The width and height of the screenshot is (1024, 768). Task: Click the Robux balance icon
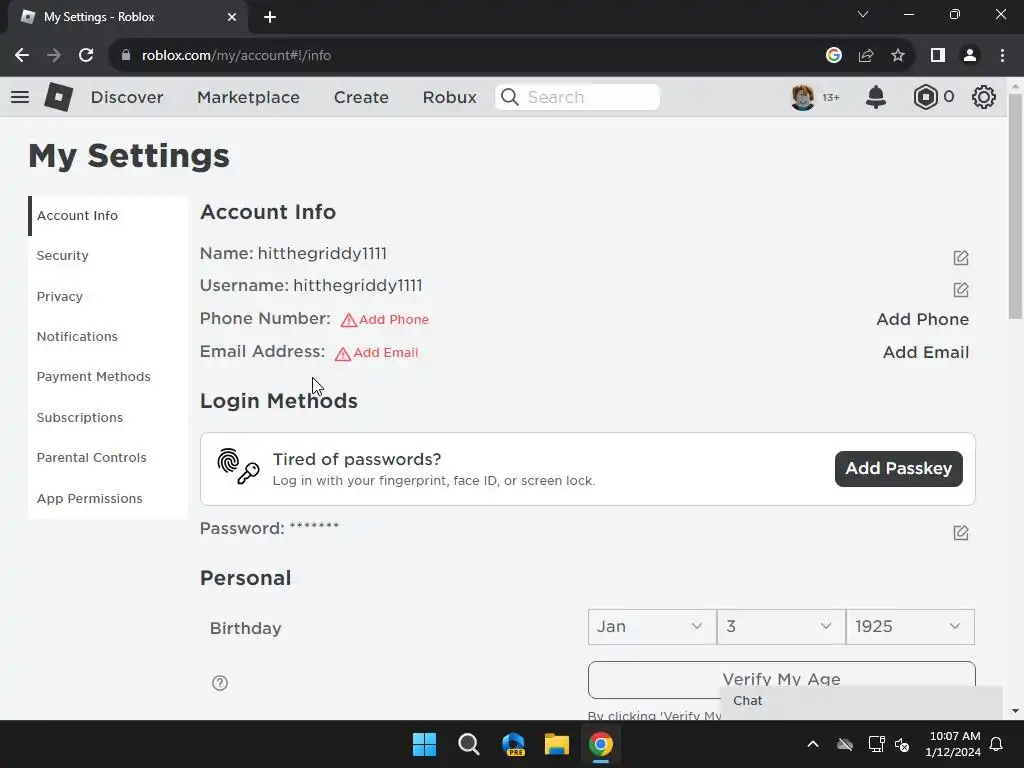(925, 97)
